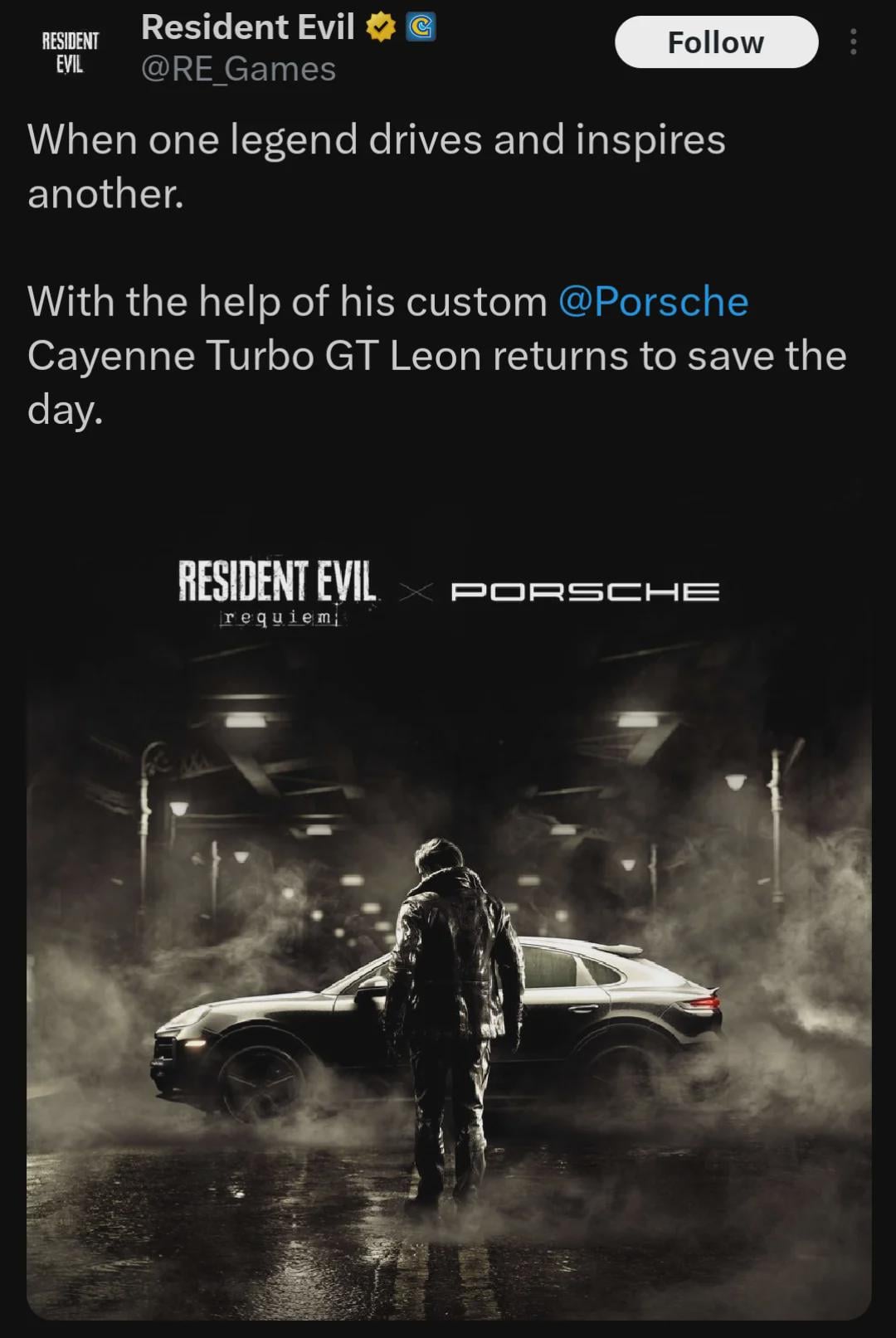Tap the word "day." ending the tweet

click(66, 411)
